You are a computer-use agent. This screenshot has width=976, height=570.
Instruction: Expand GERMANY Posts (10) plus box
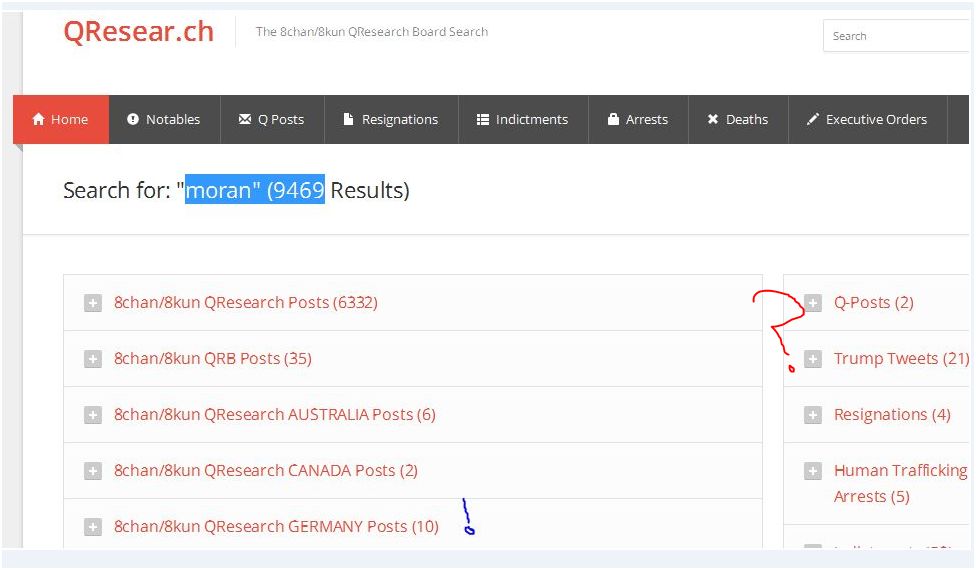[93, 527]
